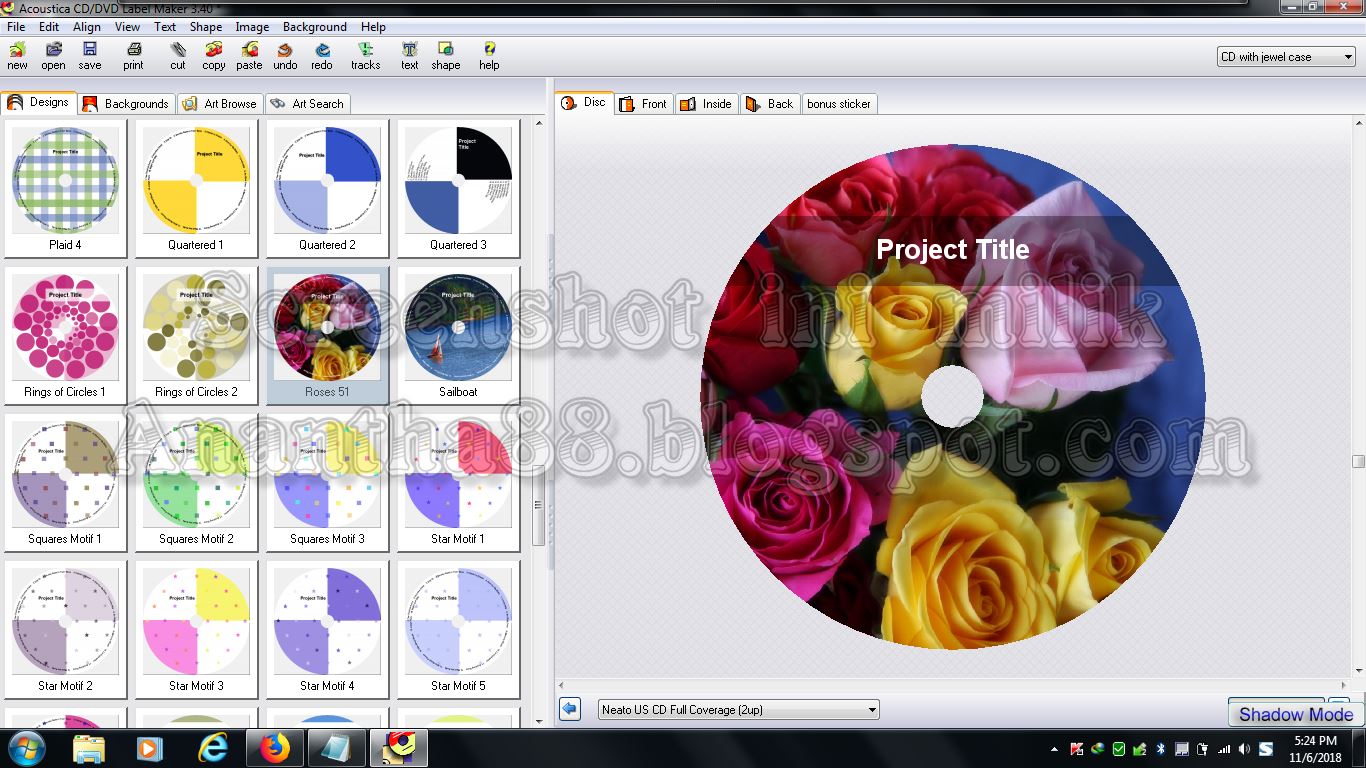Viewport: 1366px width, 768px height.
Task: Choose the Squares Motif 3 design
Action: [328, 482]
